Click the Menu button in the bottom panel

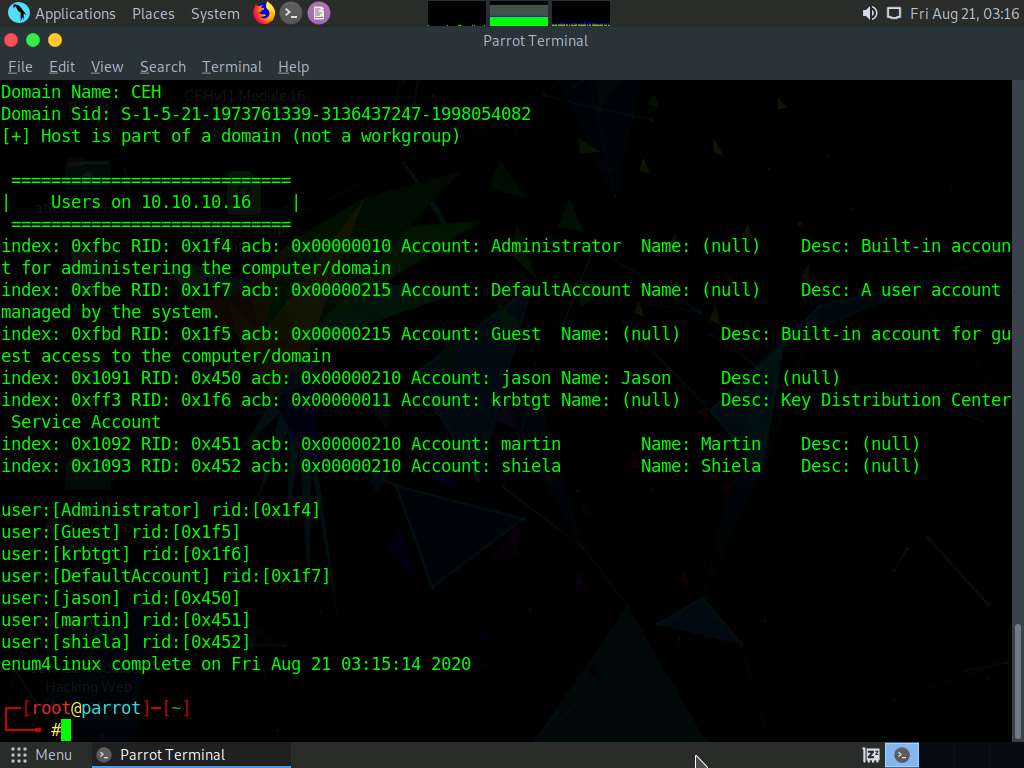[x=40, y=755]
